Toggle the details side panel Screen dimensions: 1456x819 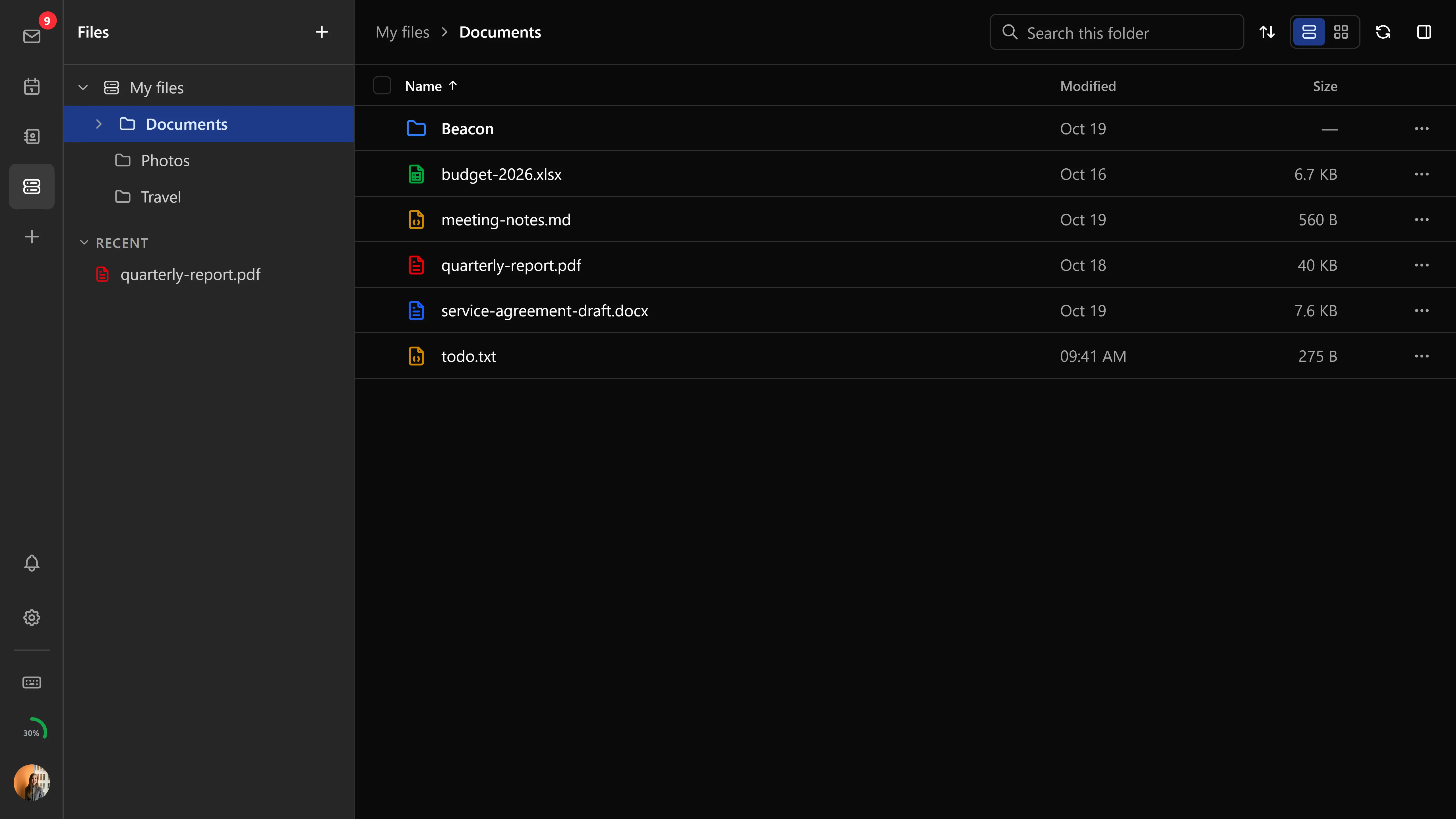(x=1424, y=32)
